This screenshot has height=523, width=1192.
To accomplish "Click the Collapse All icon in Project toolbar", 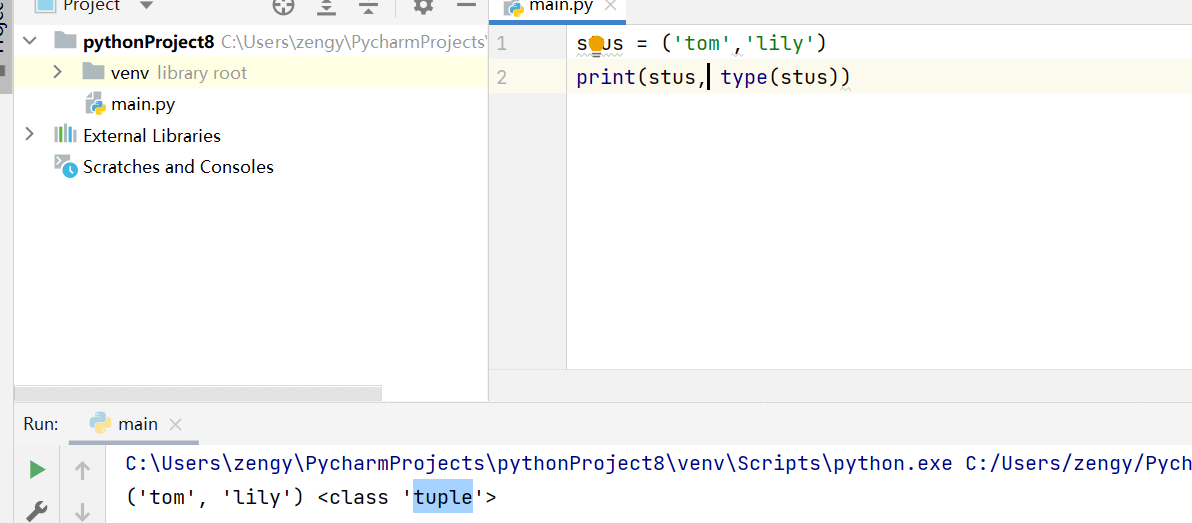I will 369,6.
